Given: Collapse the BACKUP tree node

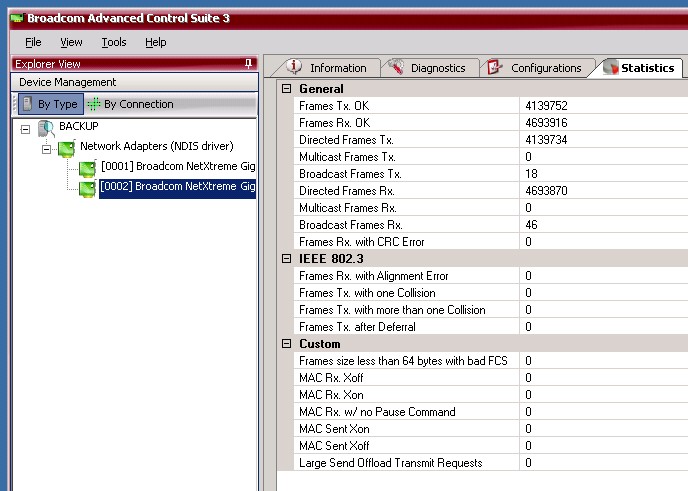Looking at the screenshot, I should pyautogui.click(x=25, y=129).
